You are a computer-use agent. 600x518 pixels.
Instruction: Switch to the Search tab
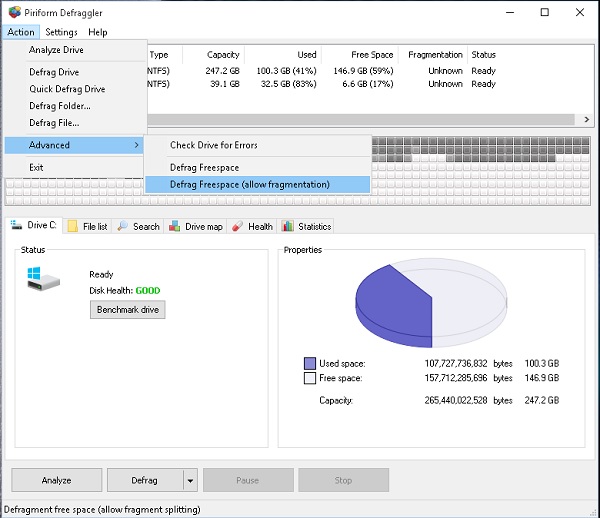[139, 226]
